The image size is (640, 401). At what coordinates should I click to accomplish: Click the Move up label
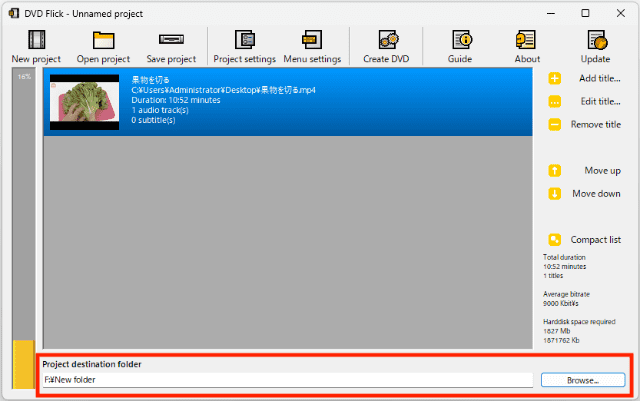[x=602, y=171]
